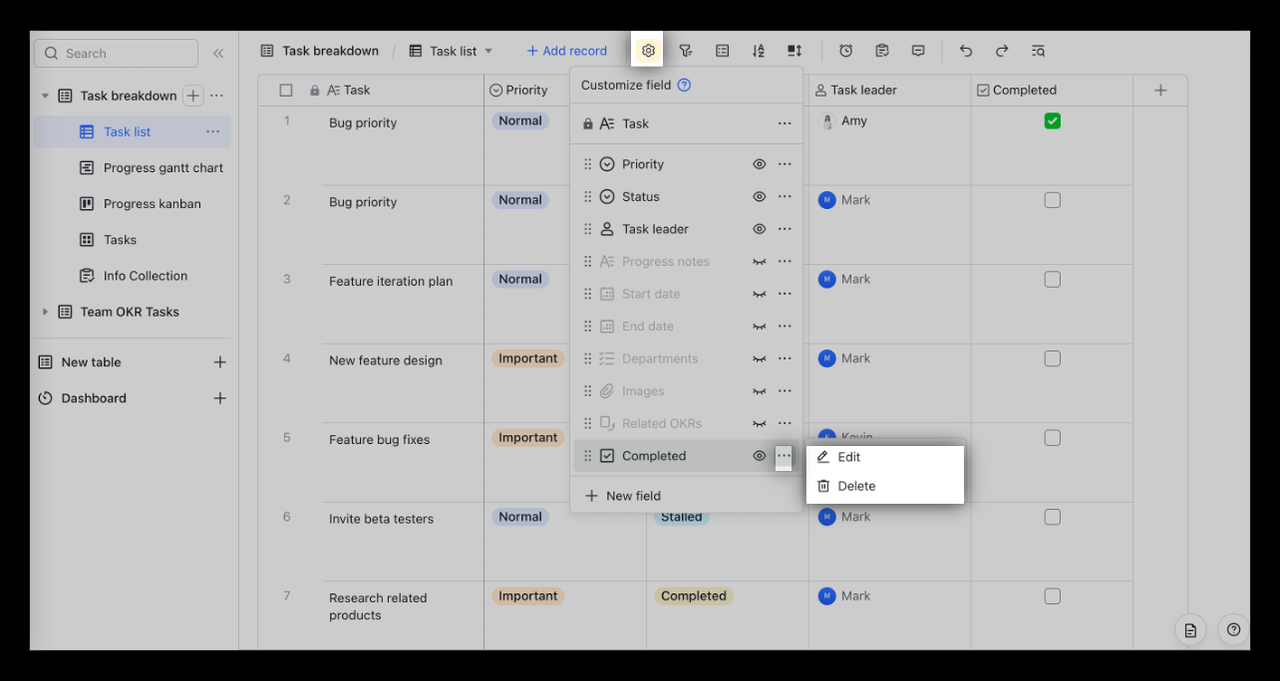Screen dimensions: 1280x681
Task: Hide the Priority field via eye icon
Action: (x=759, y=164)
